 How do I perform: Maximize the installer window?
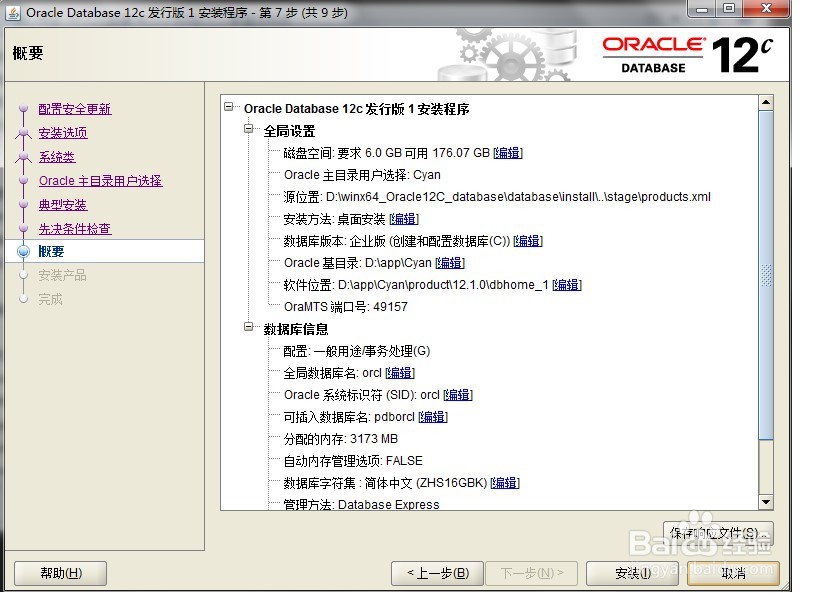tap(729, 9)
